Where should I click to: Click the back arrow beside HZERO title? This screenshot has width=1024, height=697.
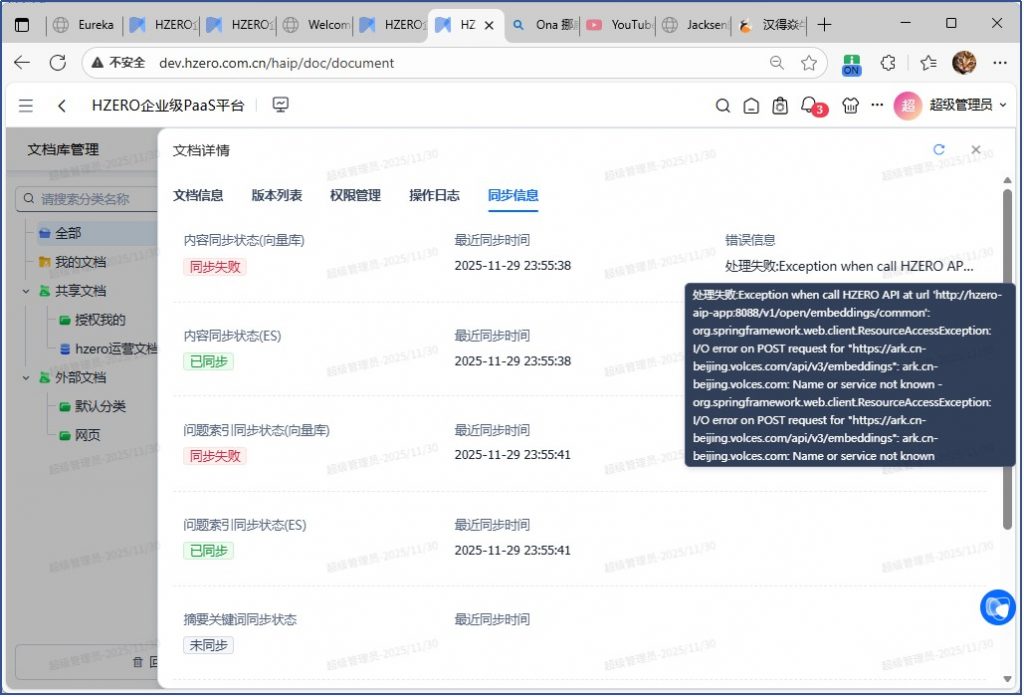click(x=62, y=106)
